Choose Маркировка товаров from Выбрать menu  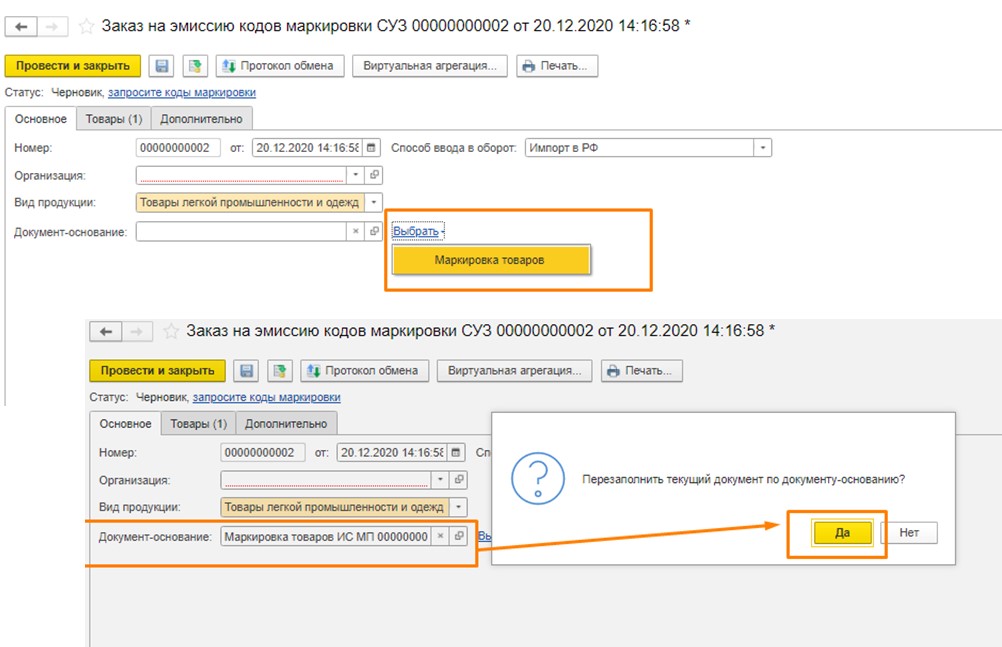pyautogui.click(x=491, y=260)
